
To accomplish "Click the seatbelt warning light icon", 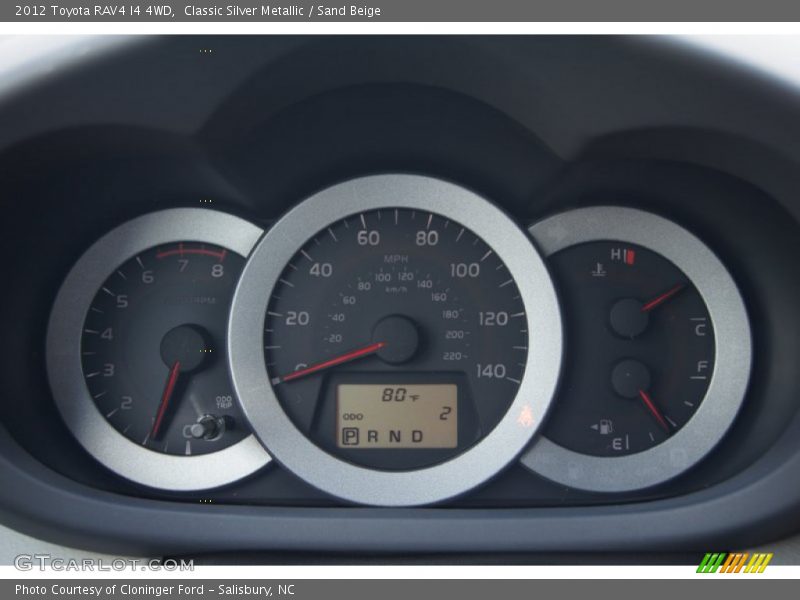I will click(x=526, y=416).
